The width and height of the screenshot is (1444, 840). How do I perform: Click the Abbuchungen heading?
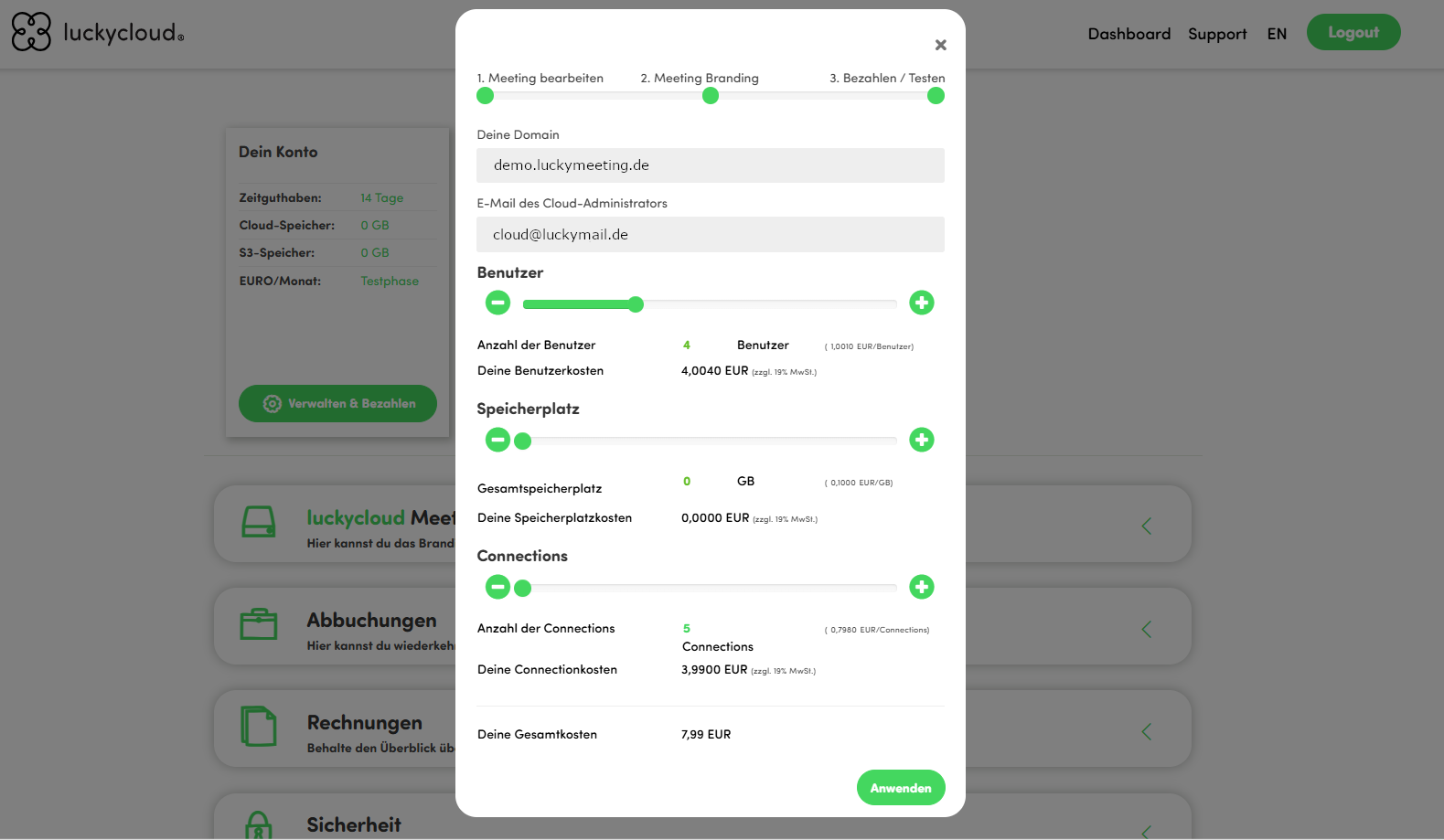[371, 620]
